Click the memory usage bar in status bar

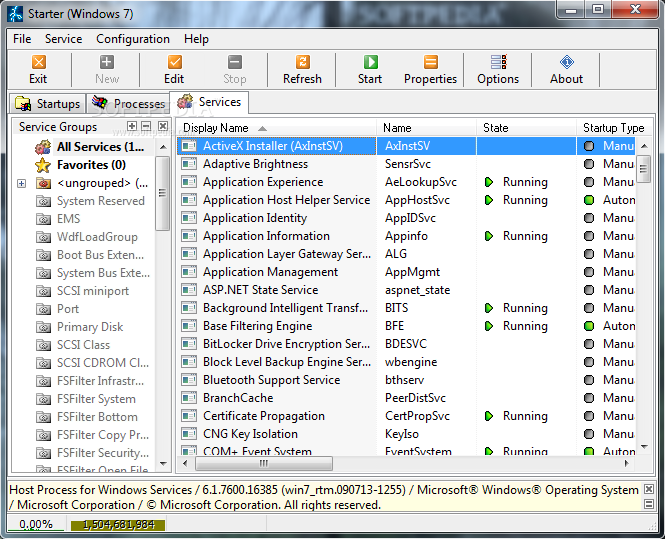coord(118,525)
